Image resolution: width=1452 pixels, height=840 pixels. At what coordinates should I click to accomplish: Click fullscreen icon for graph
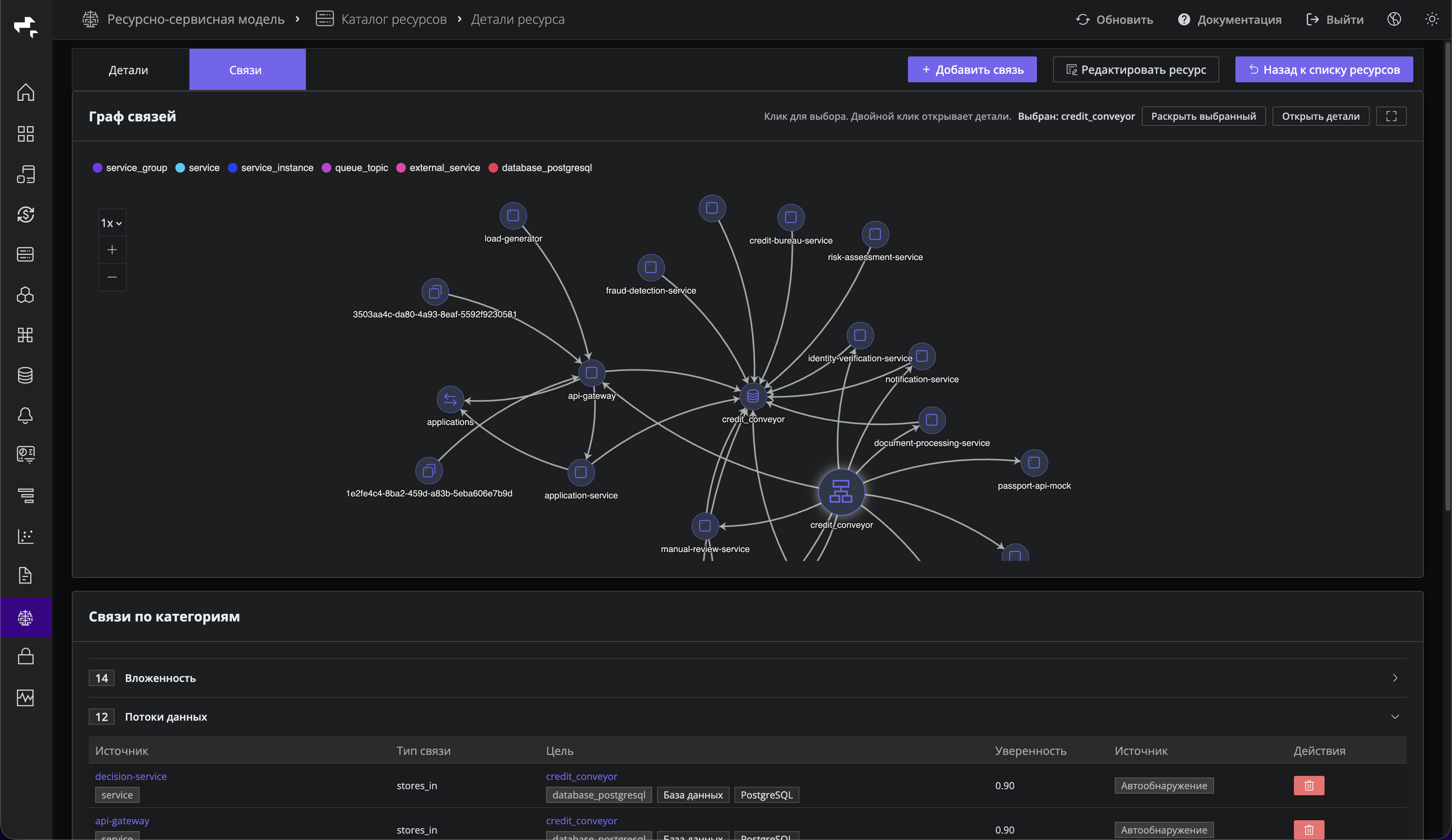1391,117
